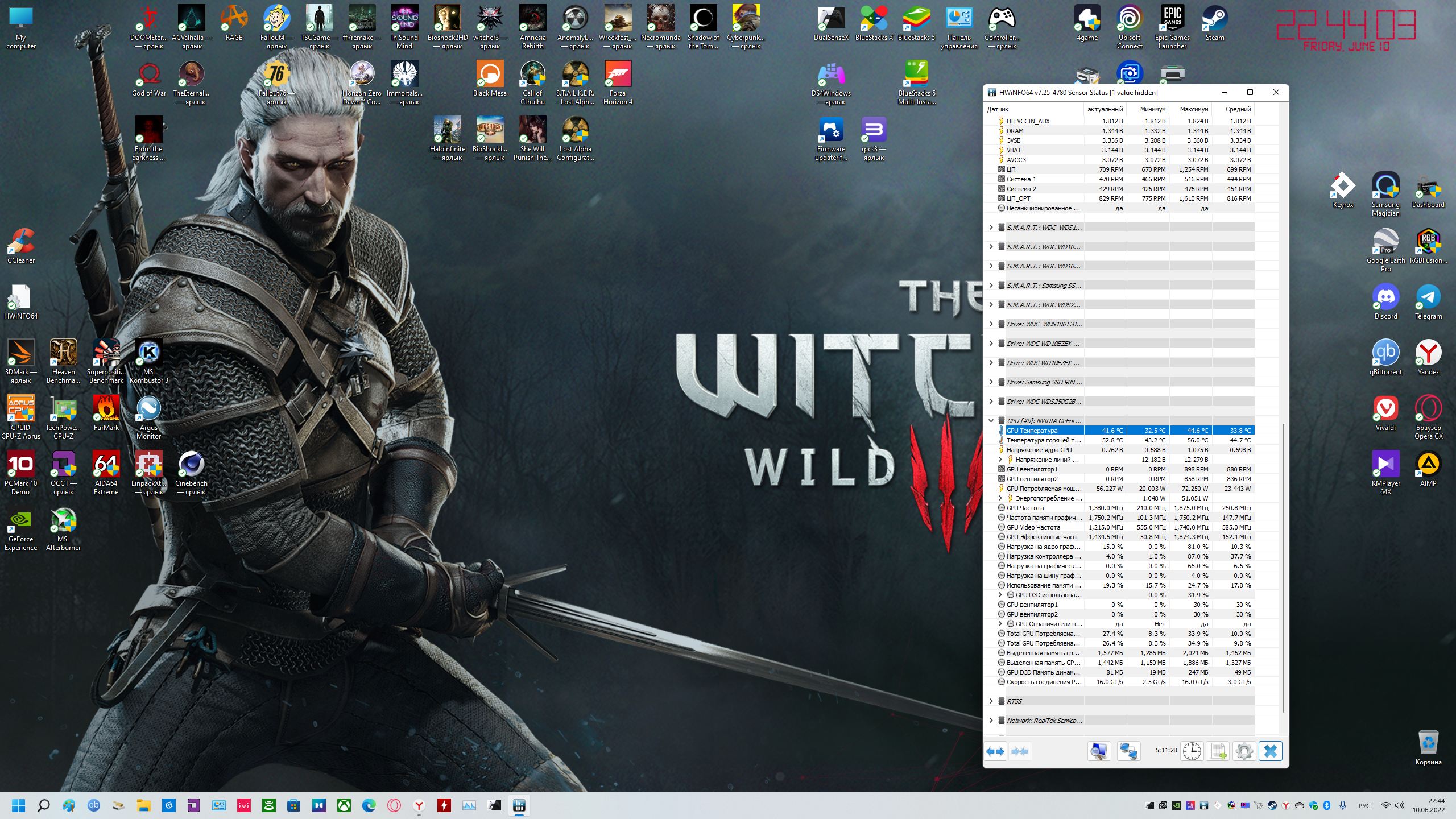This screenshot has width=1456, height=819.
Task: Open the Windows Start button on taskbar
Action: [18, 805]
